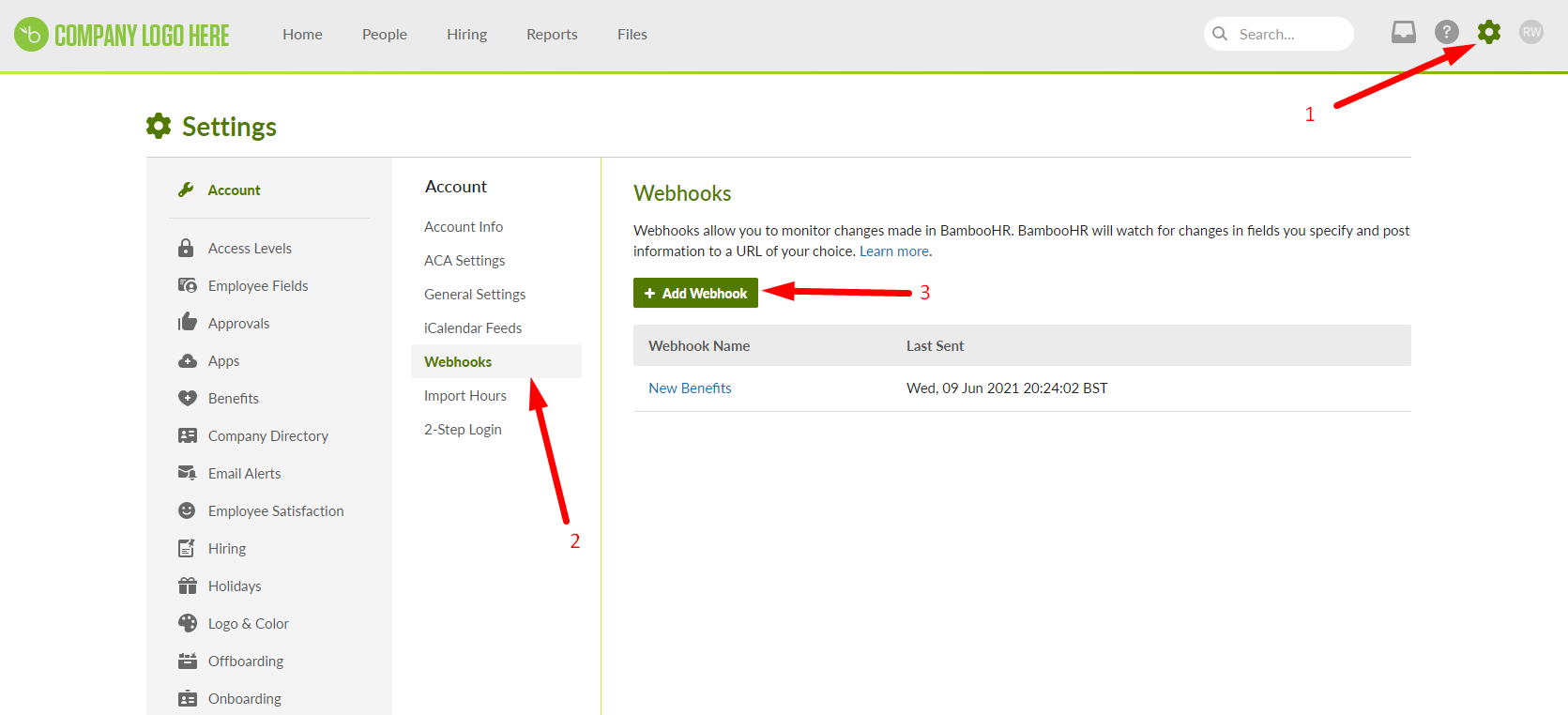Select iCalendar Feeds submenu item

tap(473, 327)
